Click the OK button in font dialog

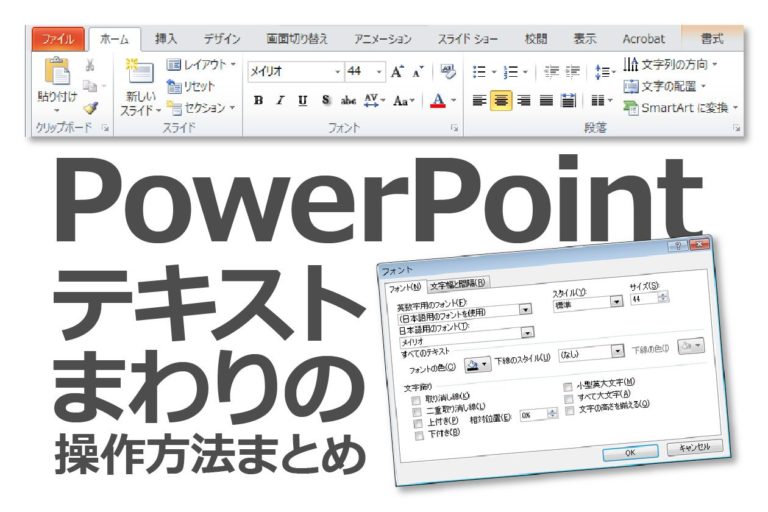click(x=630, y=453)
